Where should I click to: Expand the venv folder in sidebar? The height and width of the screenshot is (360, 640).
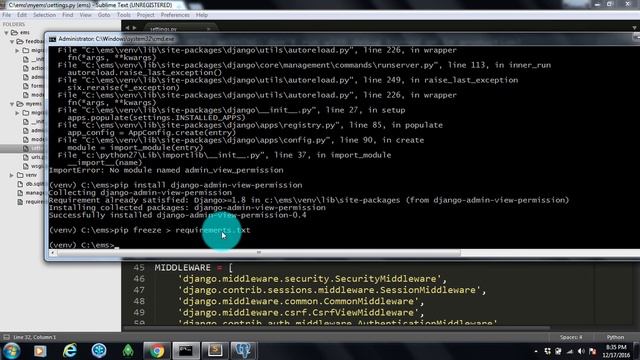tap(12, 175)
